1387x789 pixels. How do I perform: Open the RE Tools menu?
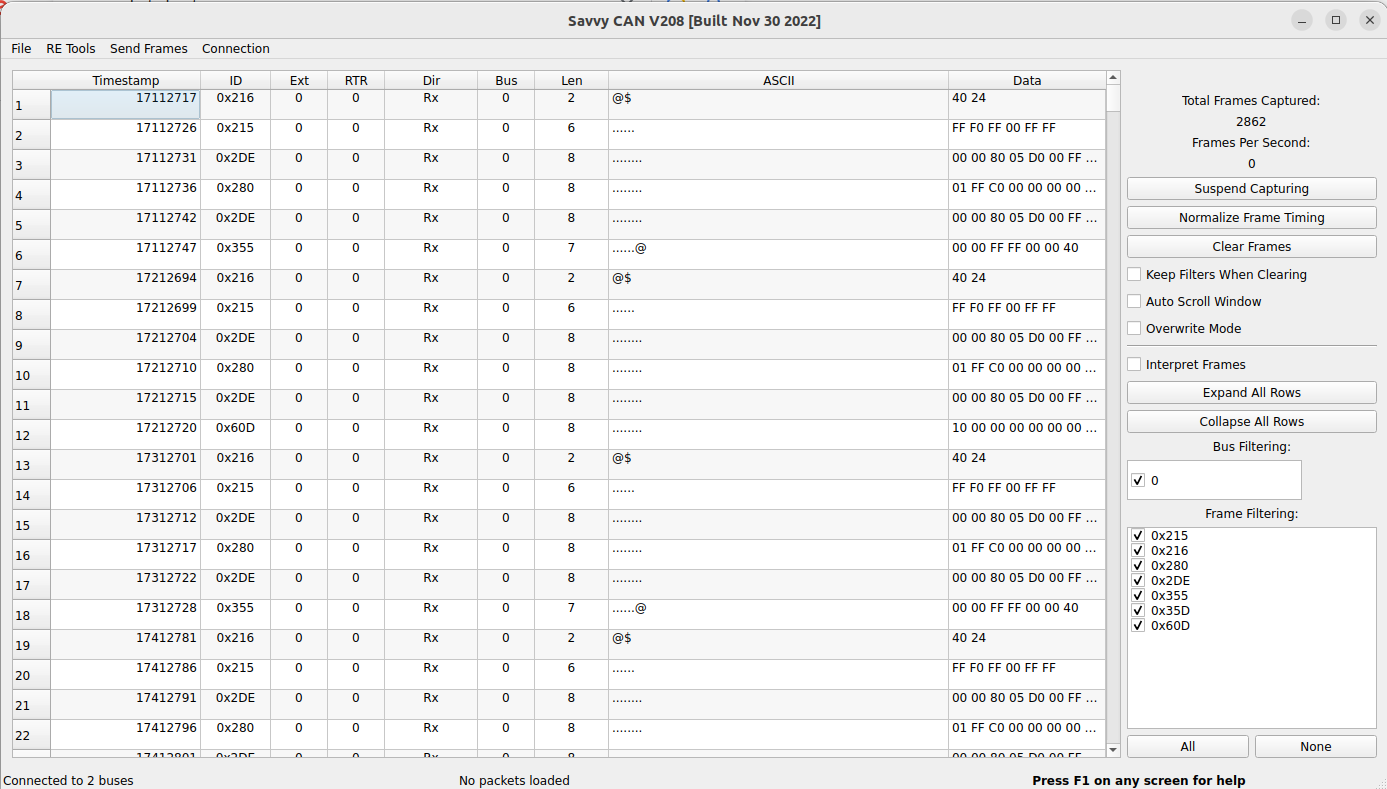click(70, 48)
